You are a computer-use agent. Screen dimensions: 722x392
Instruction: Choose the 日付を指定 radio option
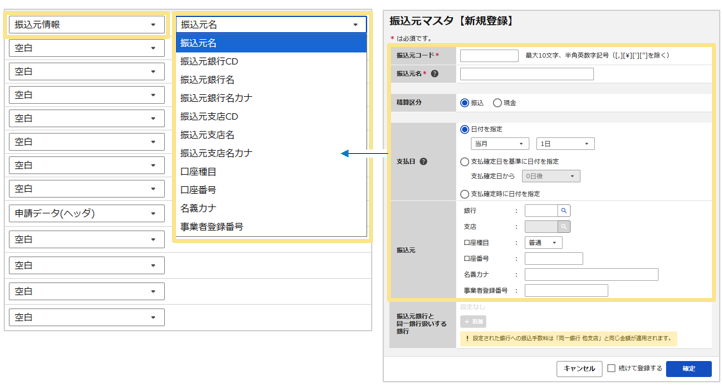pyautogui.click(x=465, y=129)
